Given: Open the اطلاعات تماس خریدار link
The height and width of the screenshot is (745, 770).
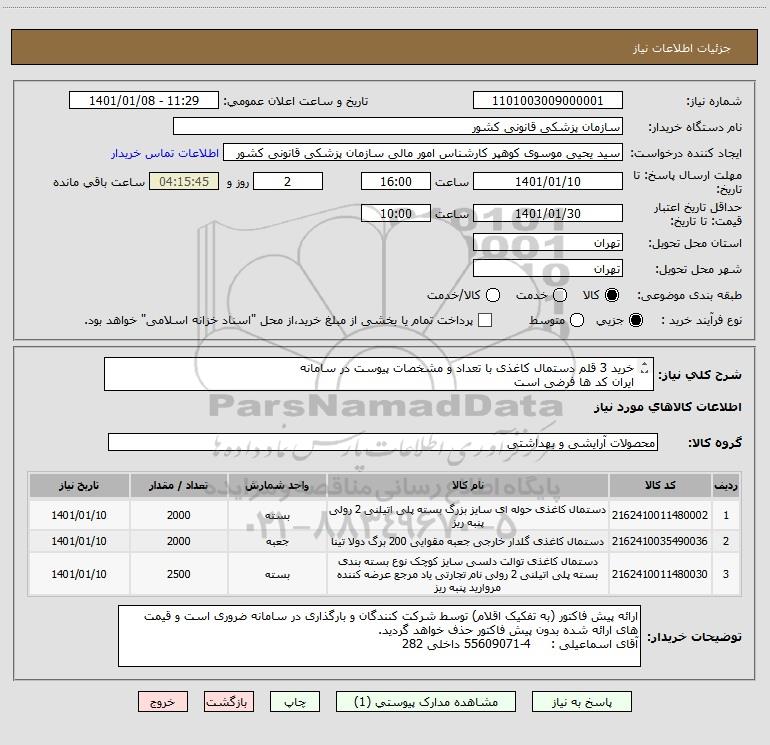Looking at the screenshot, I should (x=165, y=153).
